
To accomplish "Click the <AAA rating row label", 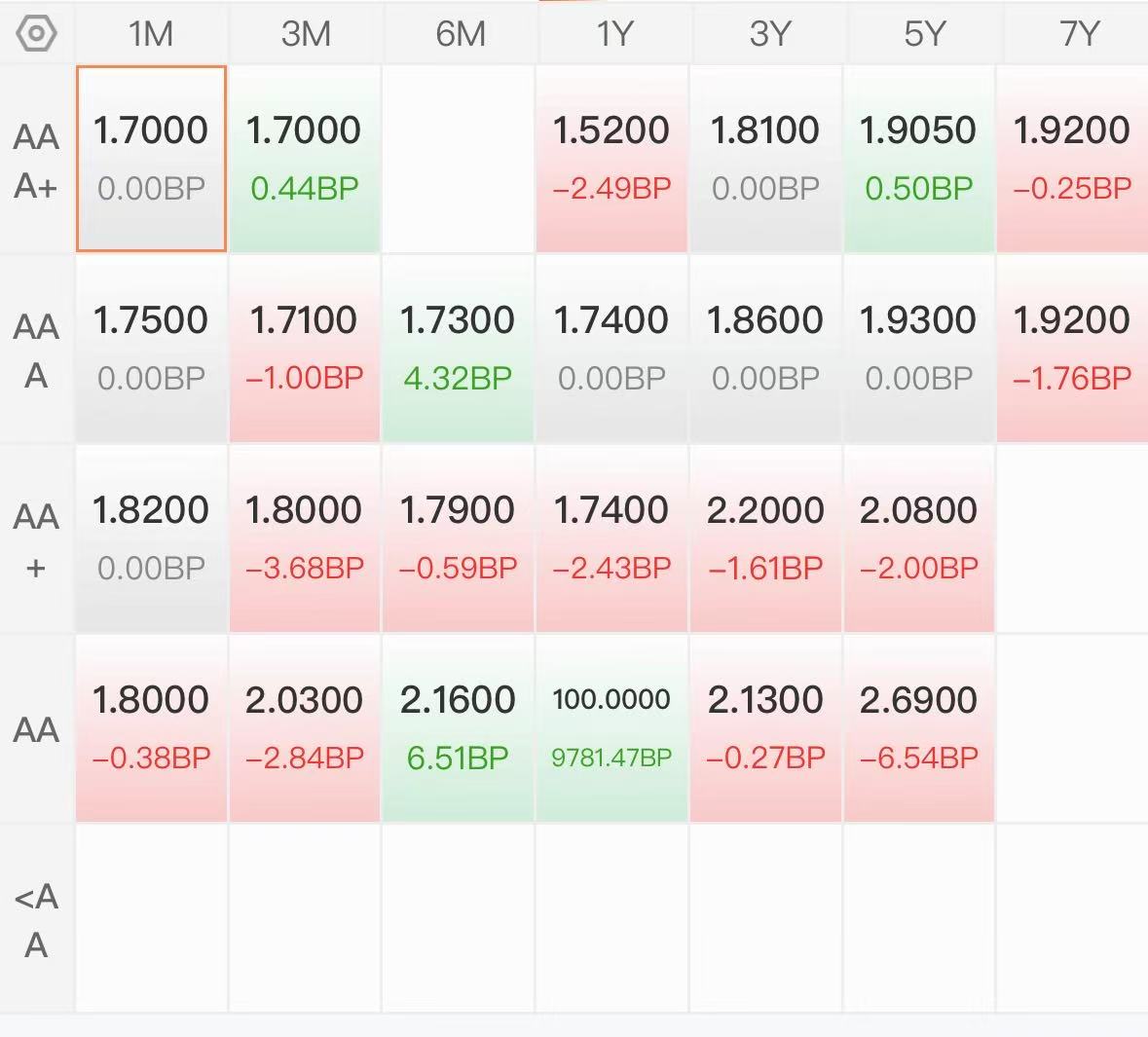I will coord(36,920).
